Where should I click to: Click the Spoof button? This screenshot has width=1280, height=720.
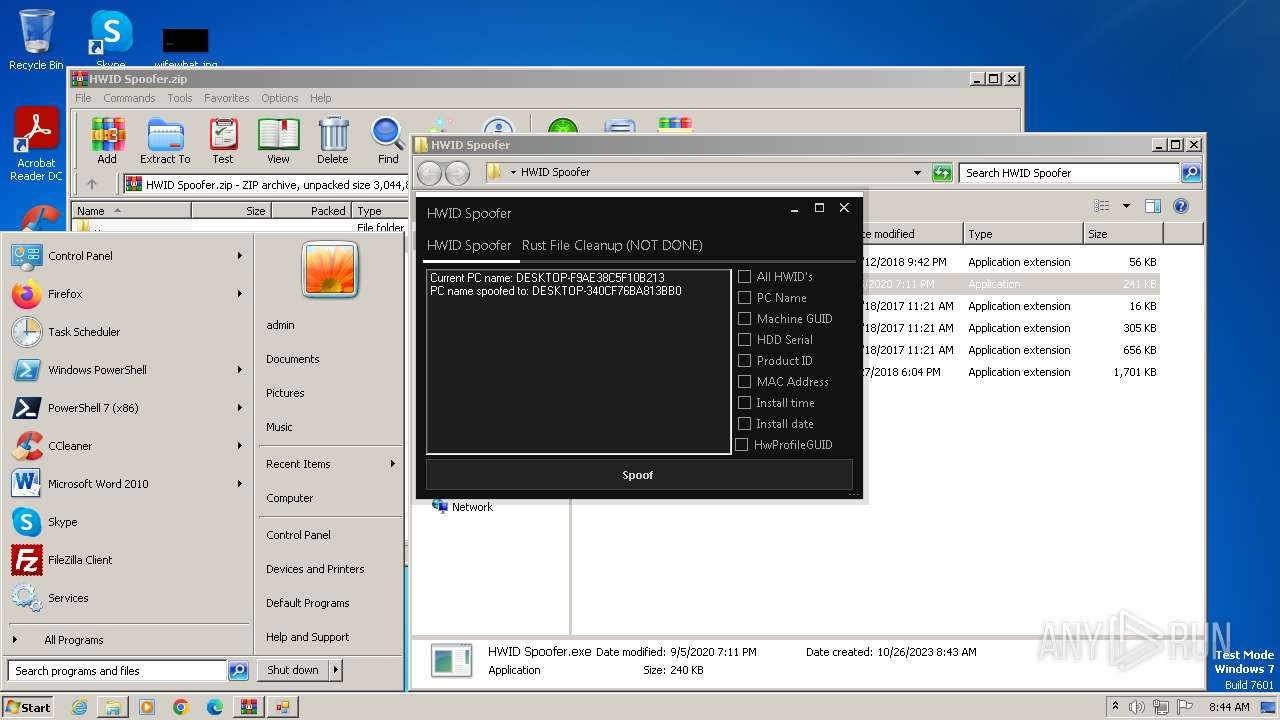[x=639, y=475]
